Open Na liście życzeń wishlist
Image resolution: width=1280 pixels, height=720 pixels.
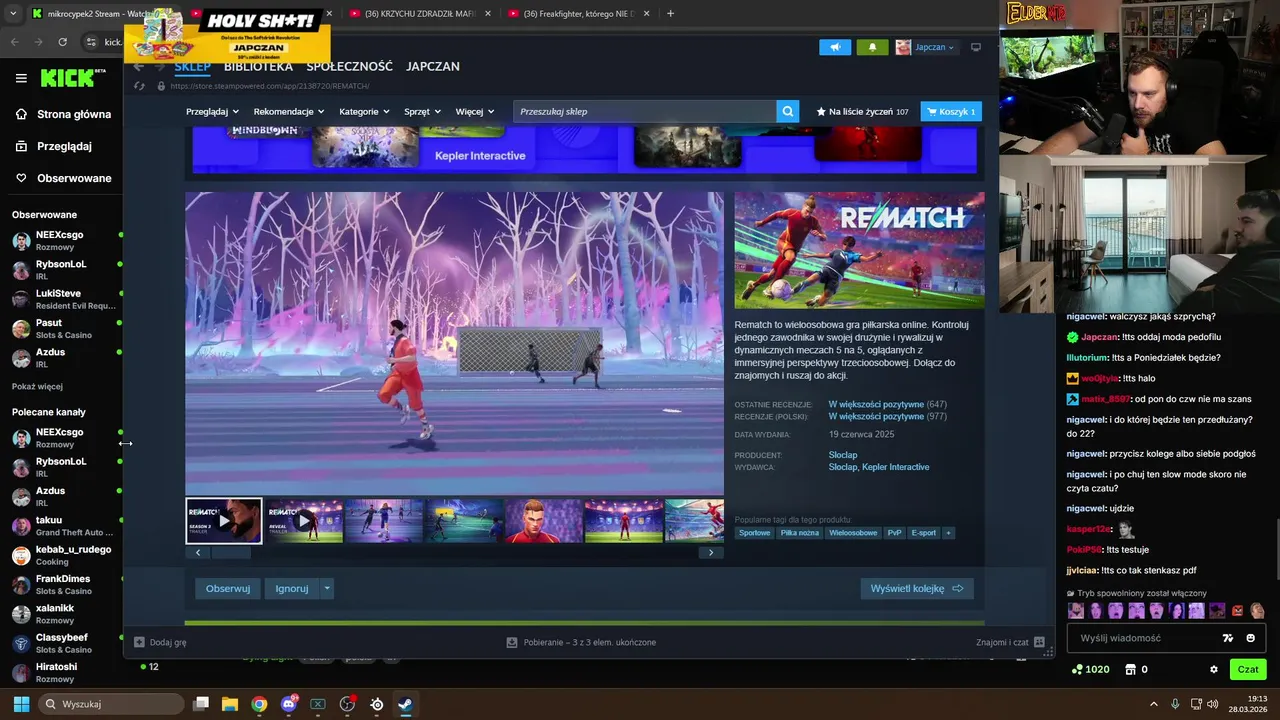point(862,111)
